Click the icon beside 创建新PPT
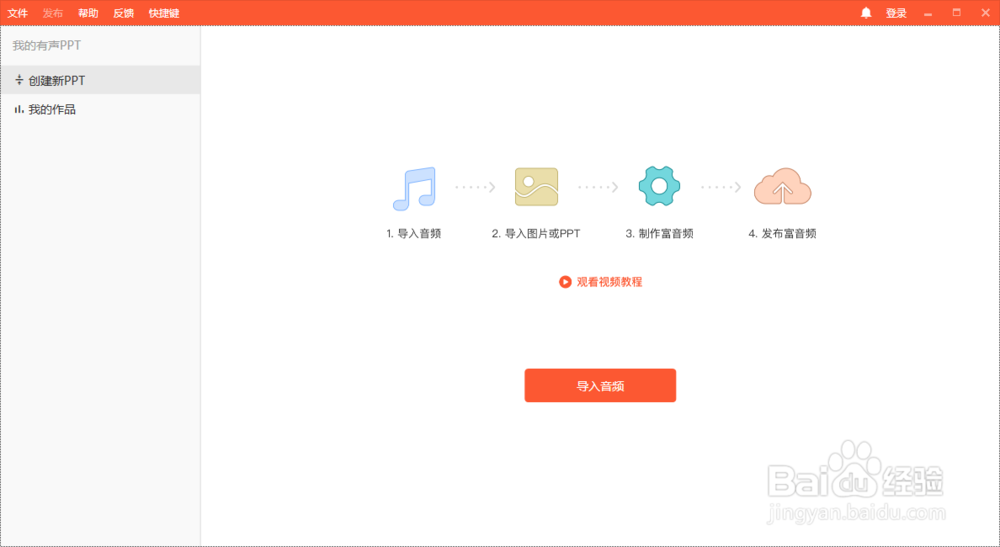This screenshot has width=1000, height=547. coord(19,80)
